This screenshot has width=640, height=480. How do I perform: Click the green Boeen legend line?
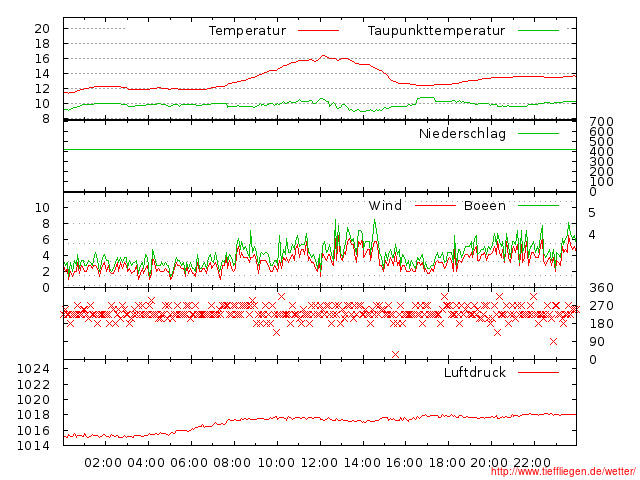click(x=538, y=206)
